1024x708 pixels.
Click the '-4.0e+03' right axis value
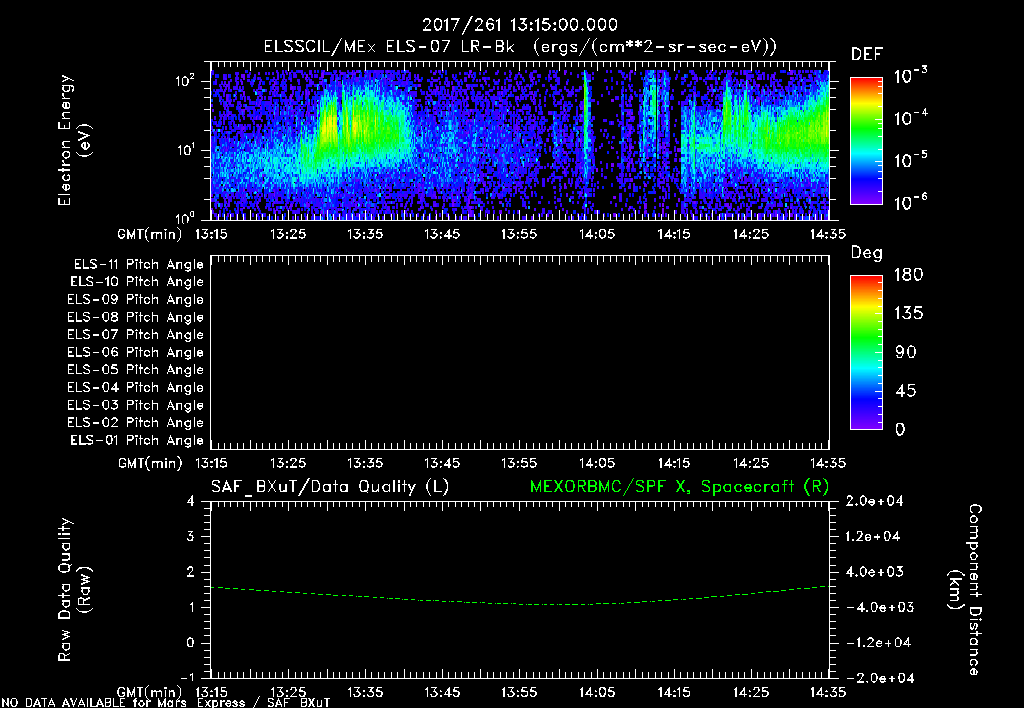tap(880, 607)
